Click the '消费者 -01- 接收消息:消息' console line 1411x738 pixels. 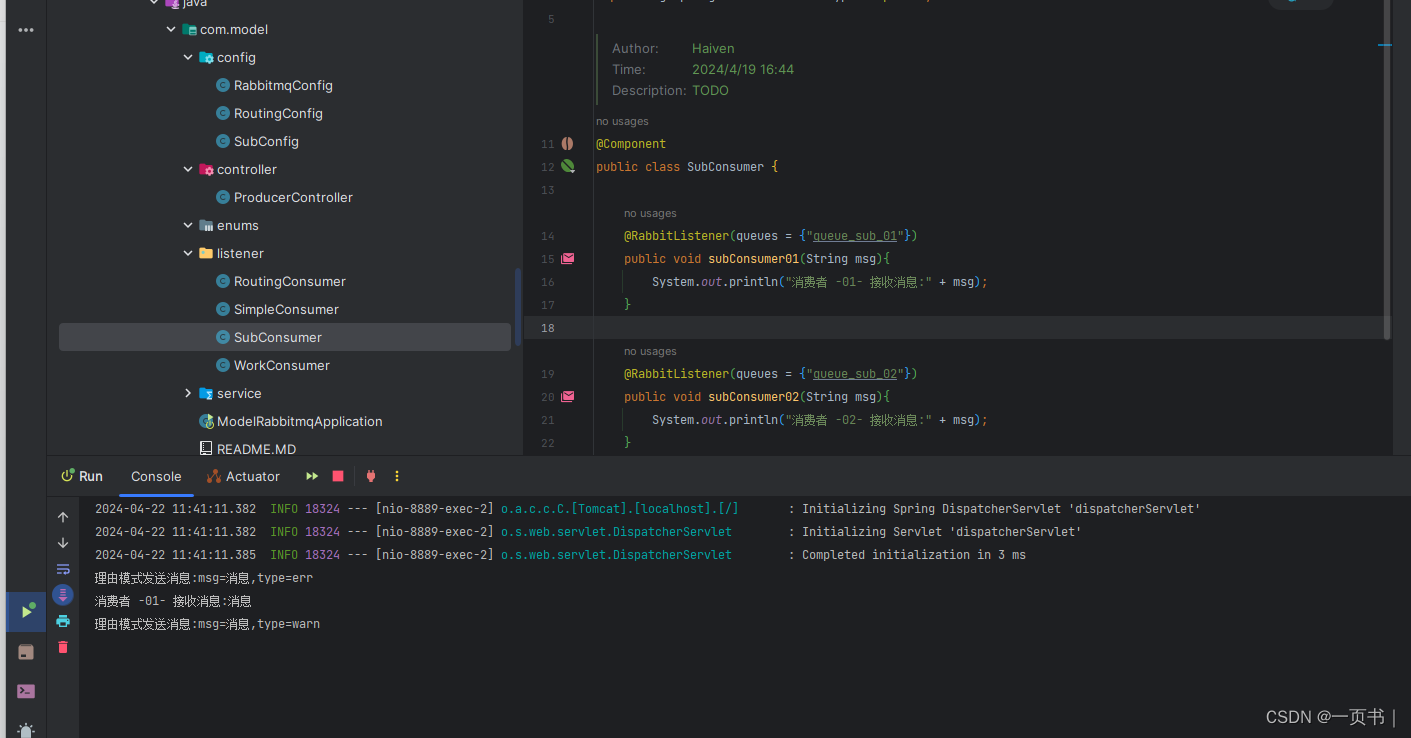pos(173,601)
